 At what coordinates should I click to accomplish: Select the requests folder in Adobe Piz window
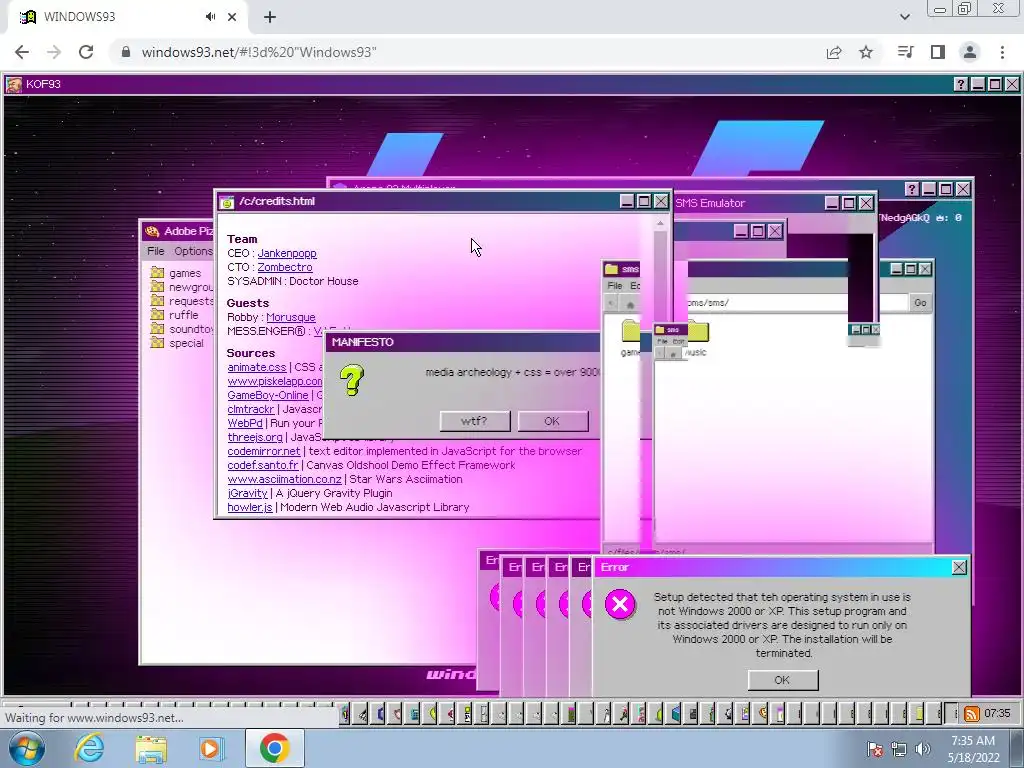(182, 301)
